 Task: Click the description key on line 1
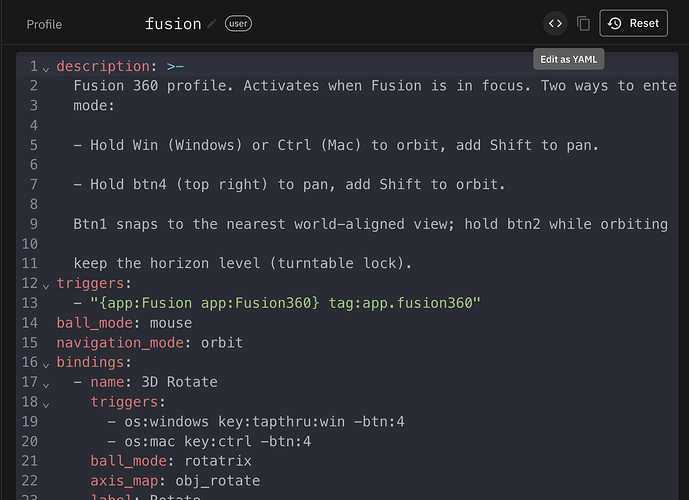point(103,66)
